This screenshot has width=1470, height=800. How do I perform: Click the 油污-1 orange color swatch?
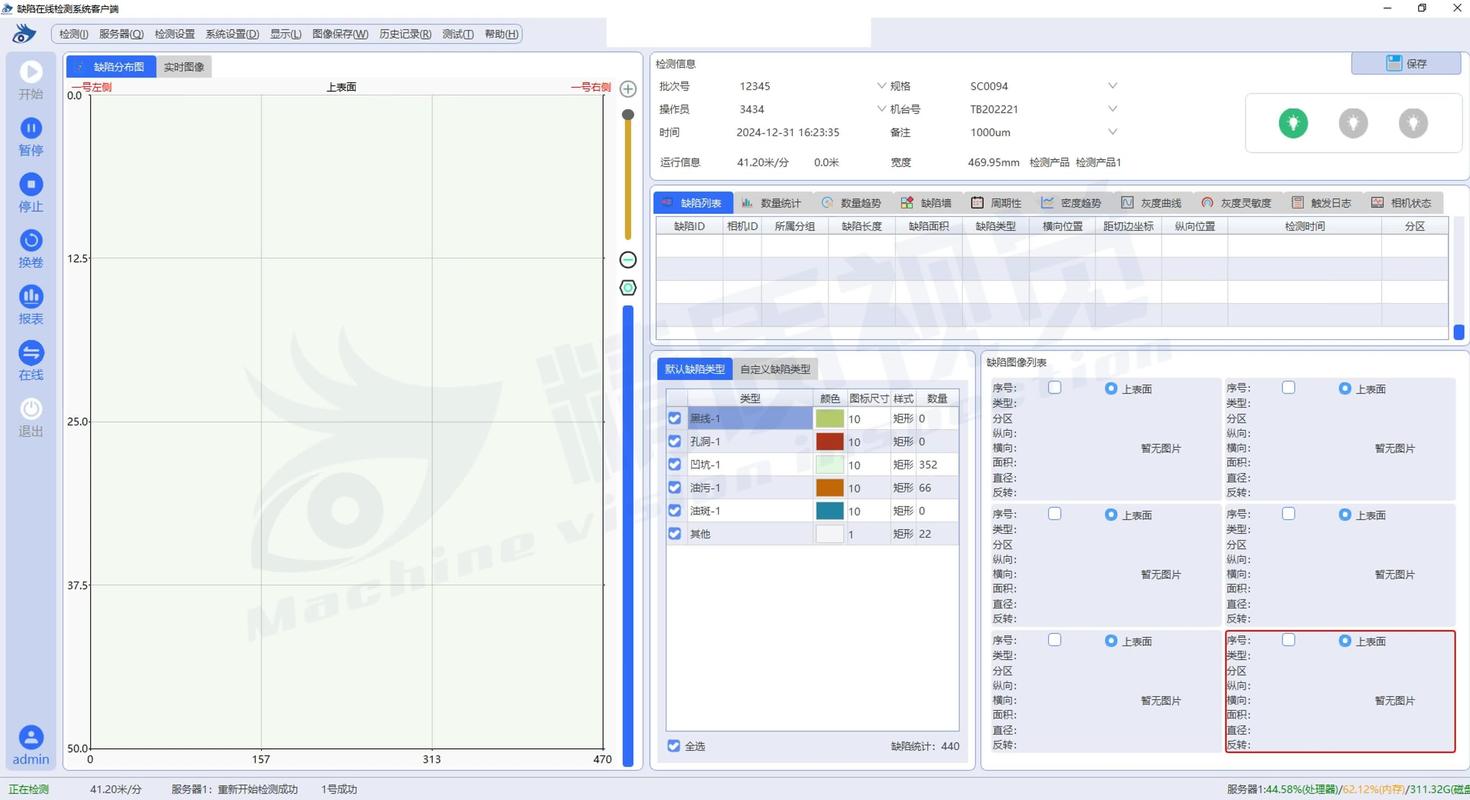830,488
